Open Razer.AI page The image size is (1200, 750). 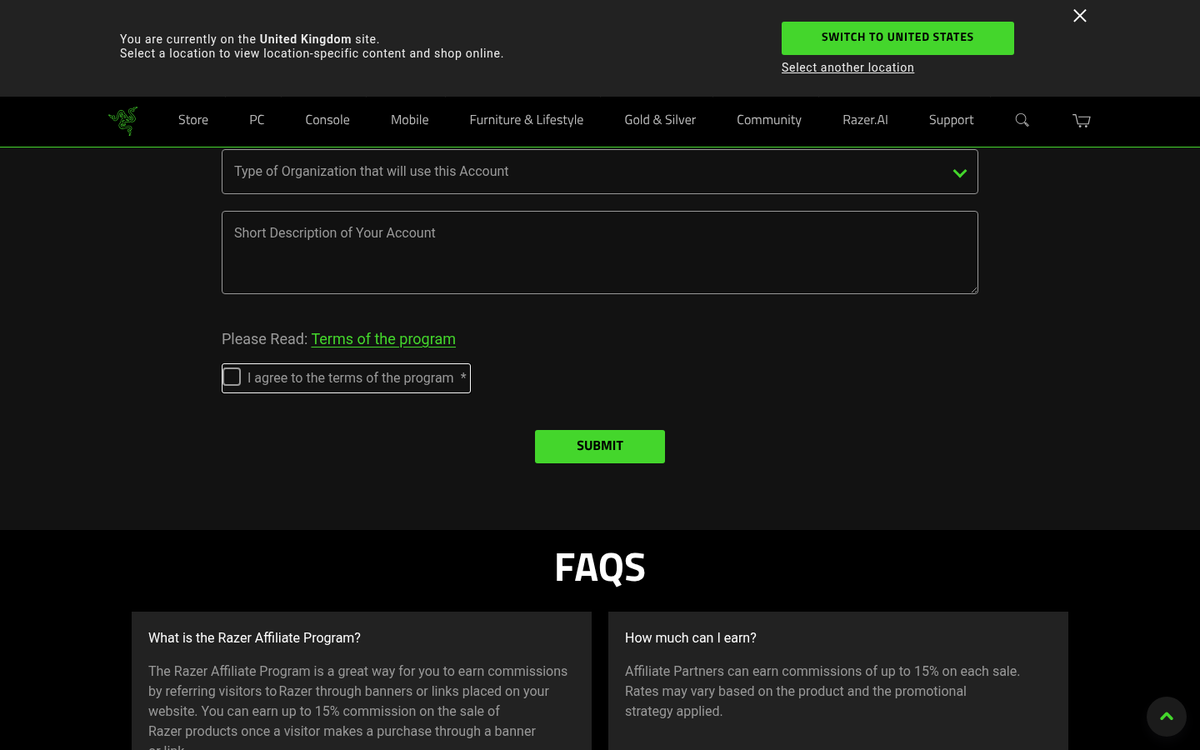pos(865,120)
